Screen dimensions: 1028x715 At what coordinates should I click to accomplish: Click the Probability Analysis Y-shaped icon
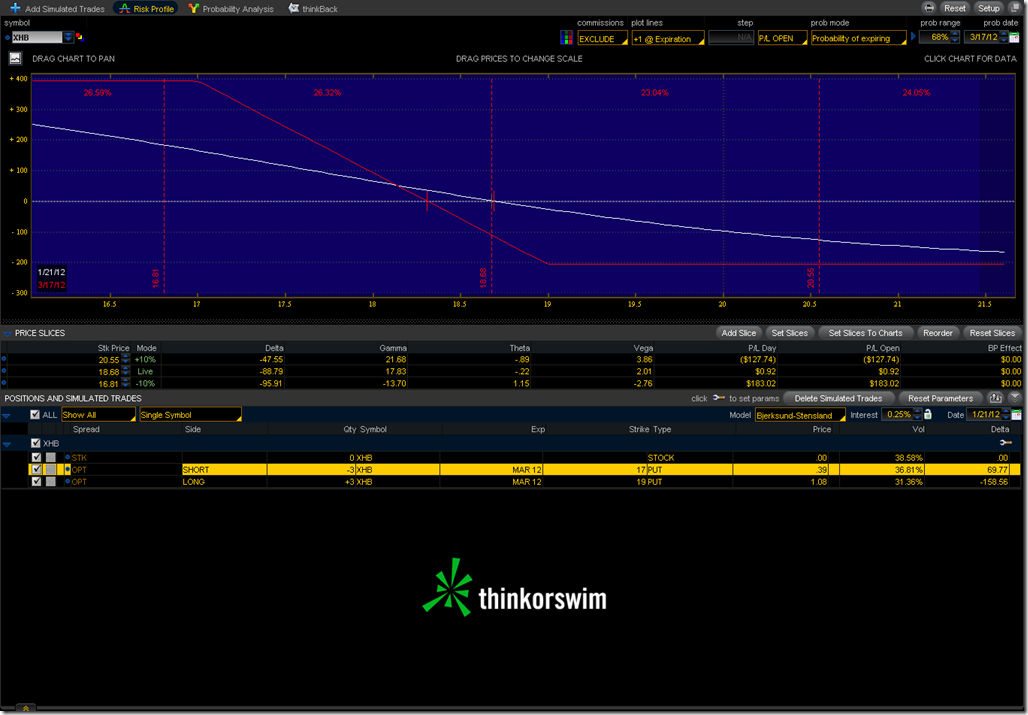point(193,9)
